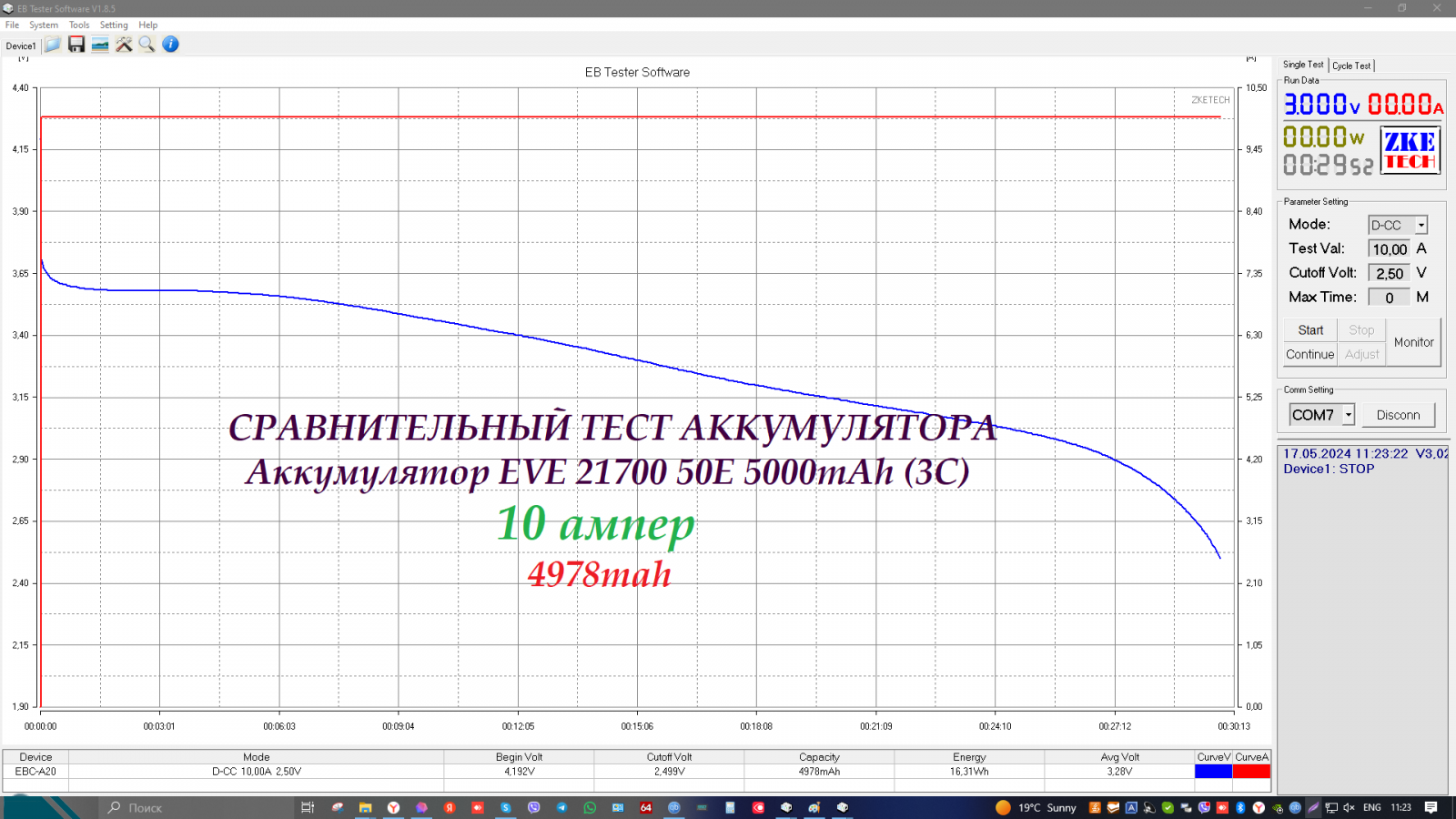Click the open folder toolbar icon

[53, 45]
